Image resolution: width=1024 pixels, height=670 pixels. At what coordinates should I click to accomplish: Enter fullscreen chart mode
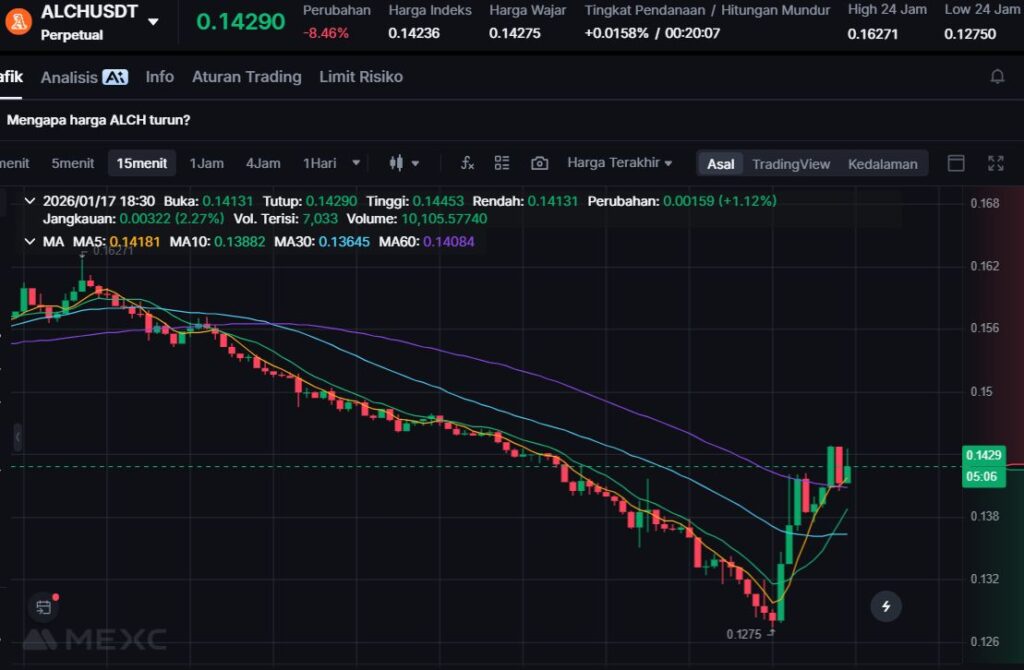[995, 163]
